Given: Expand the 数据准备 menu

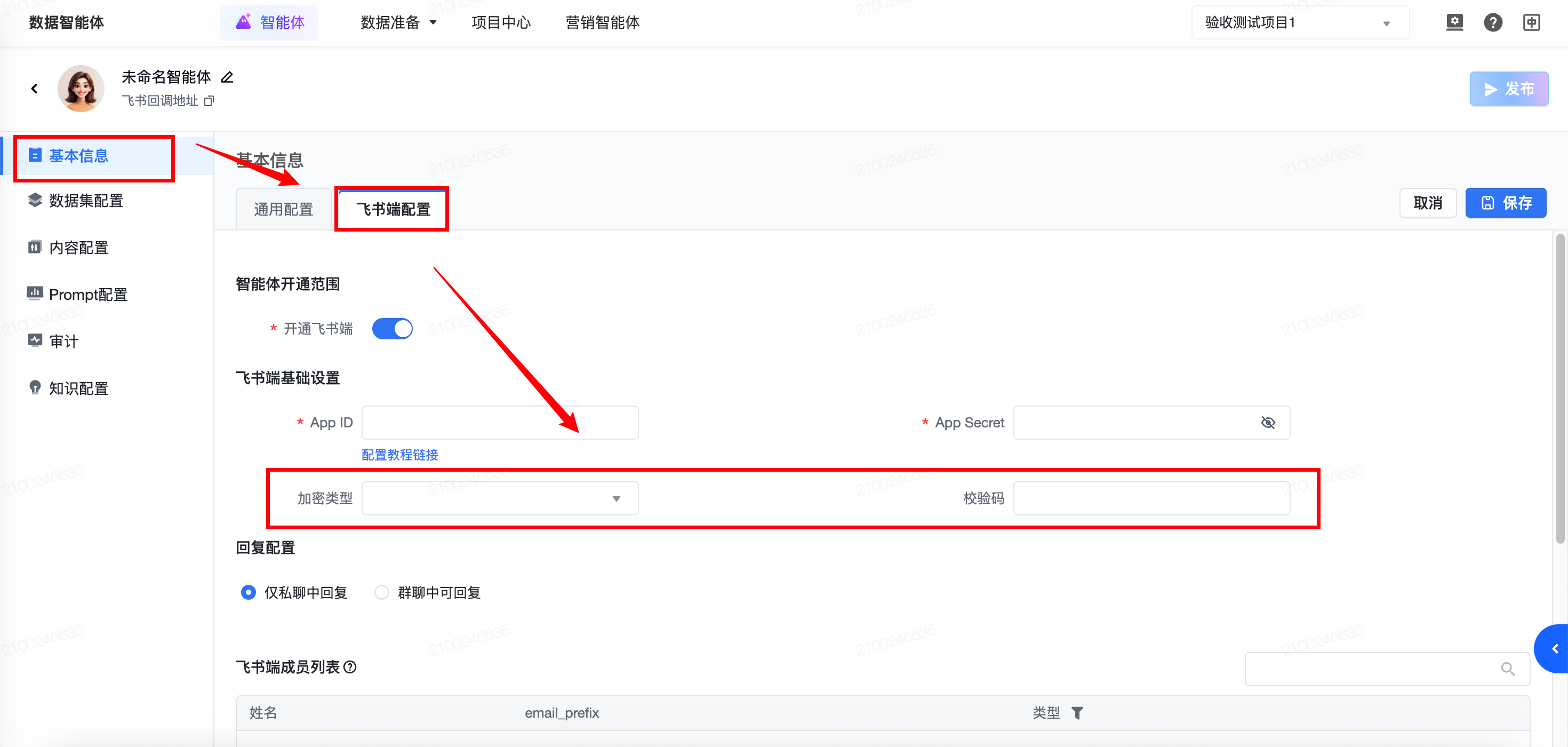Looking at the screenshot, I should pyautogui.click(x=398, y=23).
